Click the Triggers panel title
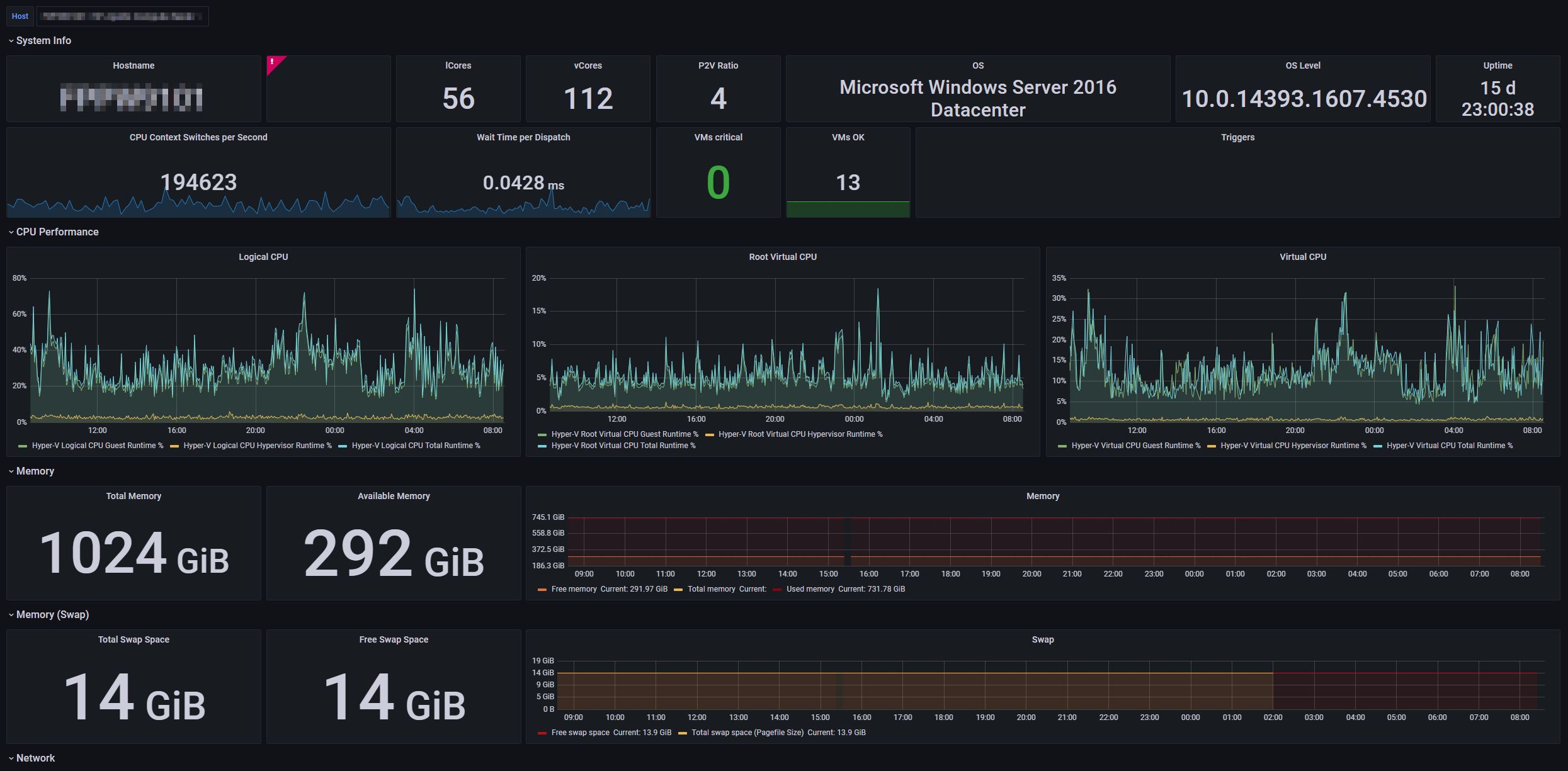The width and height of the screenshot is (1568, 771). tap(1237, 137)
